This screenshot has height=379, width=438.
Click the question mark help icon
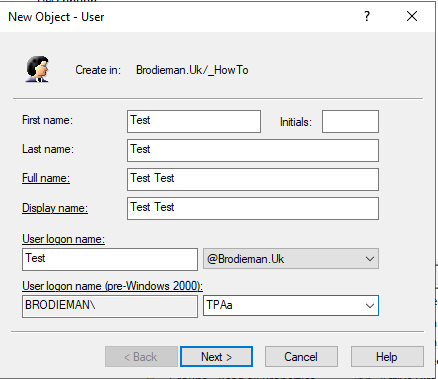coord(367,16)
